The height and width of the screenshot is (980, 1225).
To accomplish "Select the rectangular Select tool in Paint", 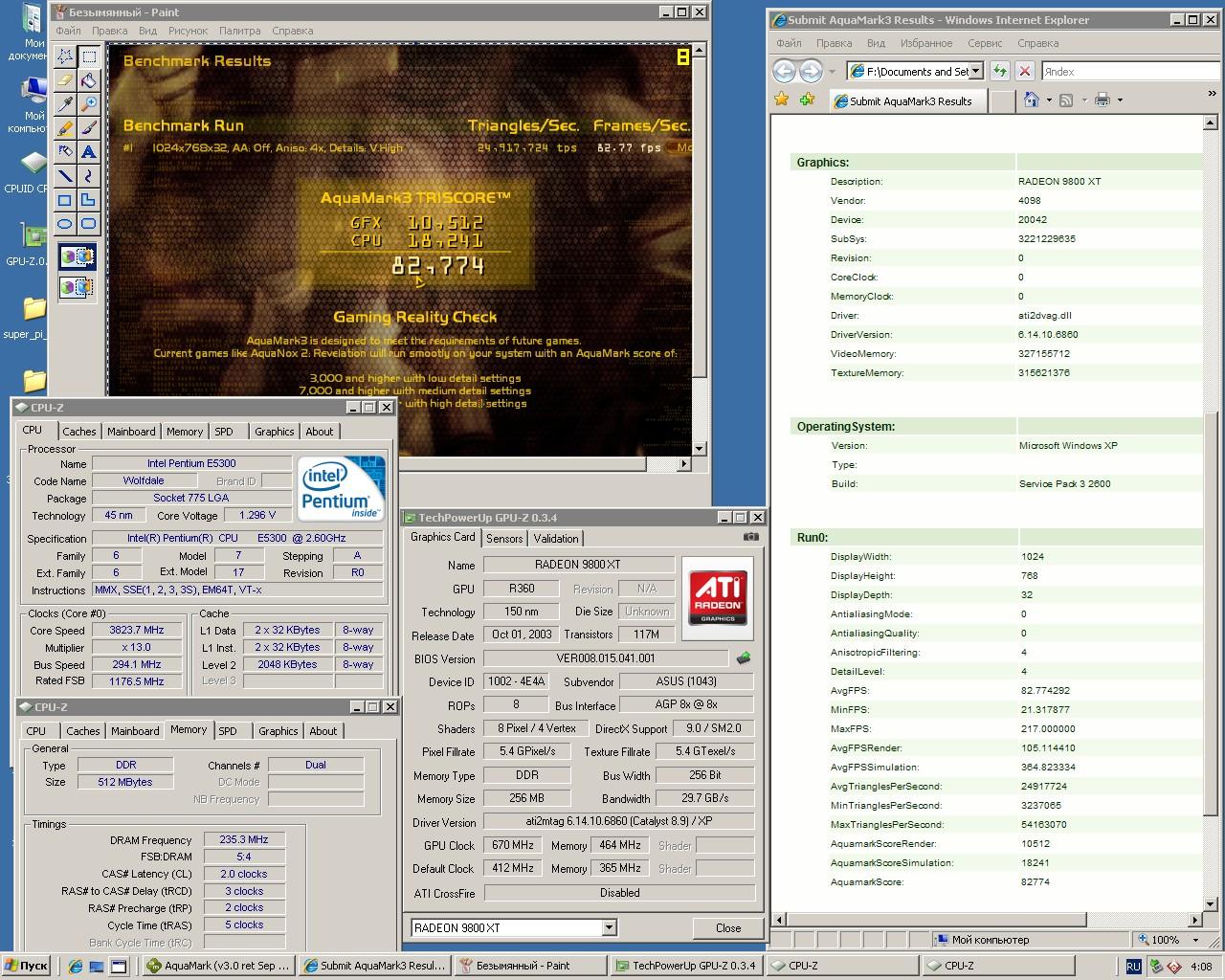I will tap(88, 56).
